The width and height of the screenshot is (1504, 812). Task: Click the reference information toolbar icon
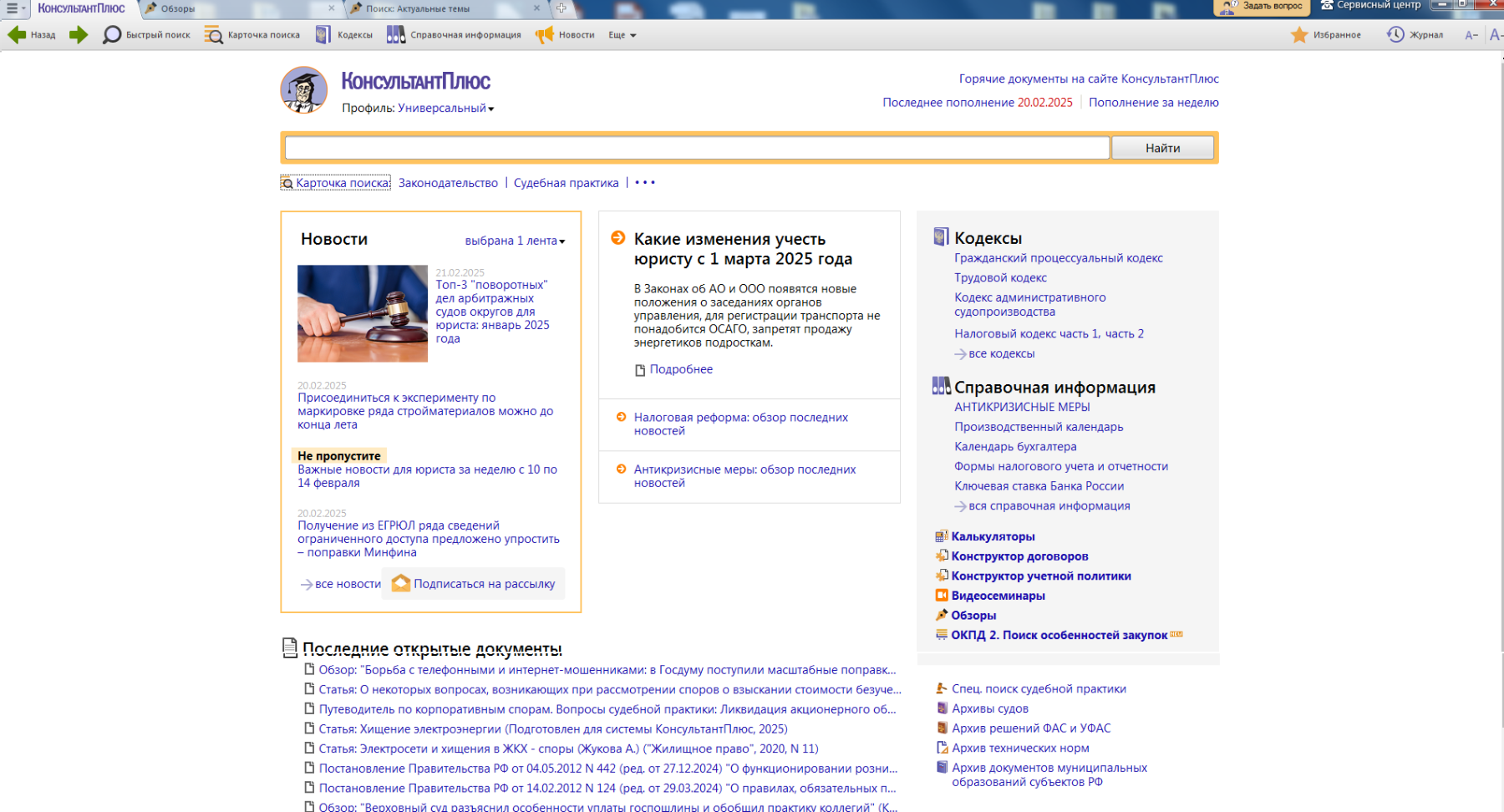[x=396, y=35]
